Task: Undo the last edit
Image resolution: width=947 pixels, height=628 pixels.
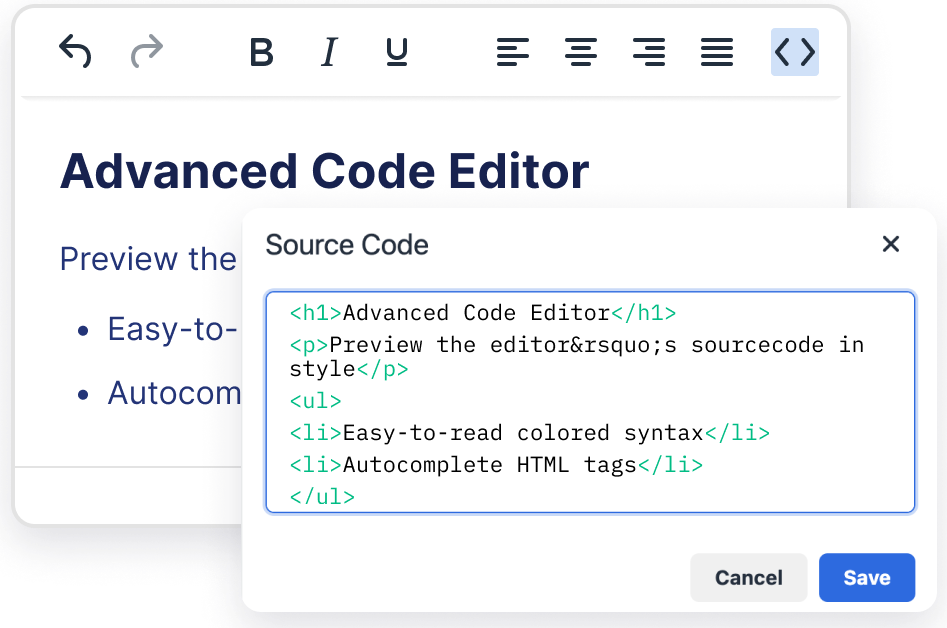Action: [74, 53]
